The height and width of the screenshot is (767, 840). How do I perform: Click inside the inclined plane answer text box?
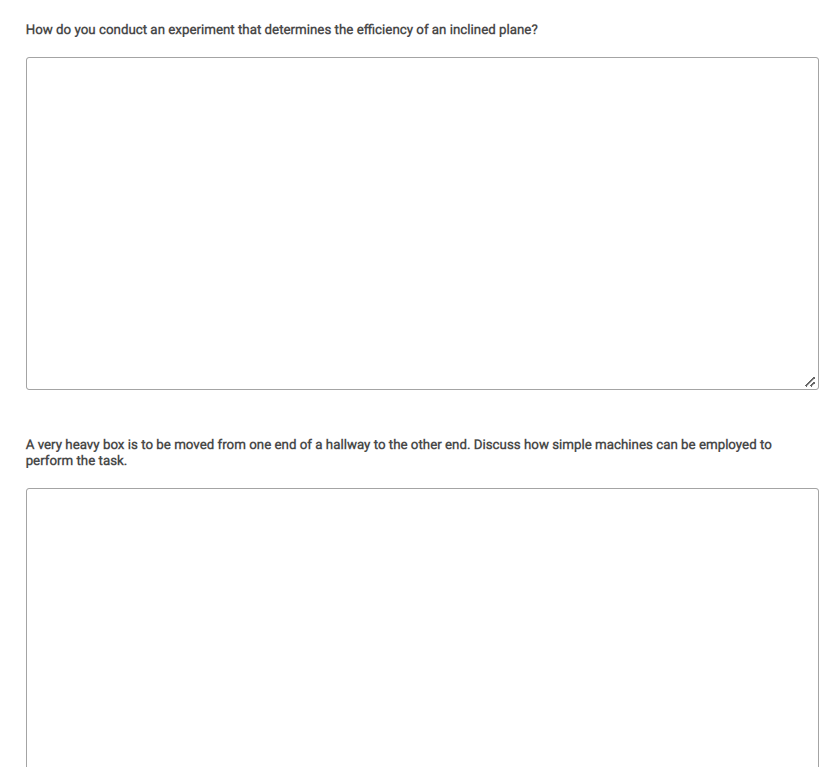(x=422, y=223)
